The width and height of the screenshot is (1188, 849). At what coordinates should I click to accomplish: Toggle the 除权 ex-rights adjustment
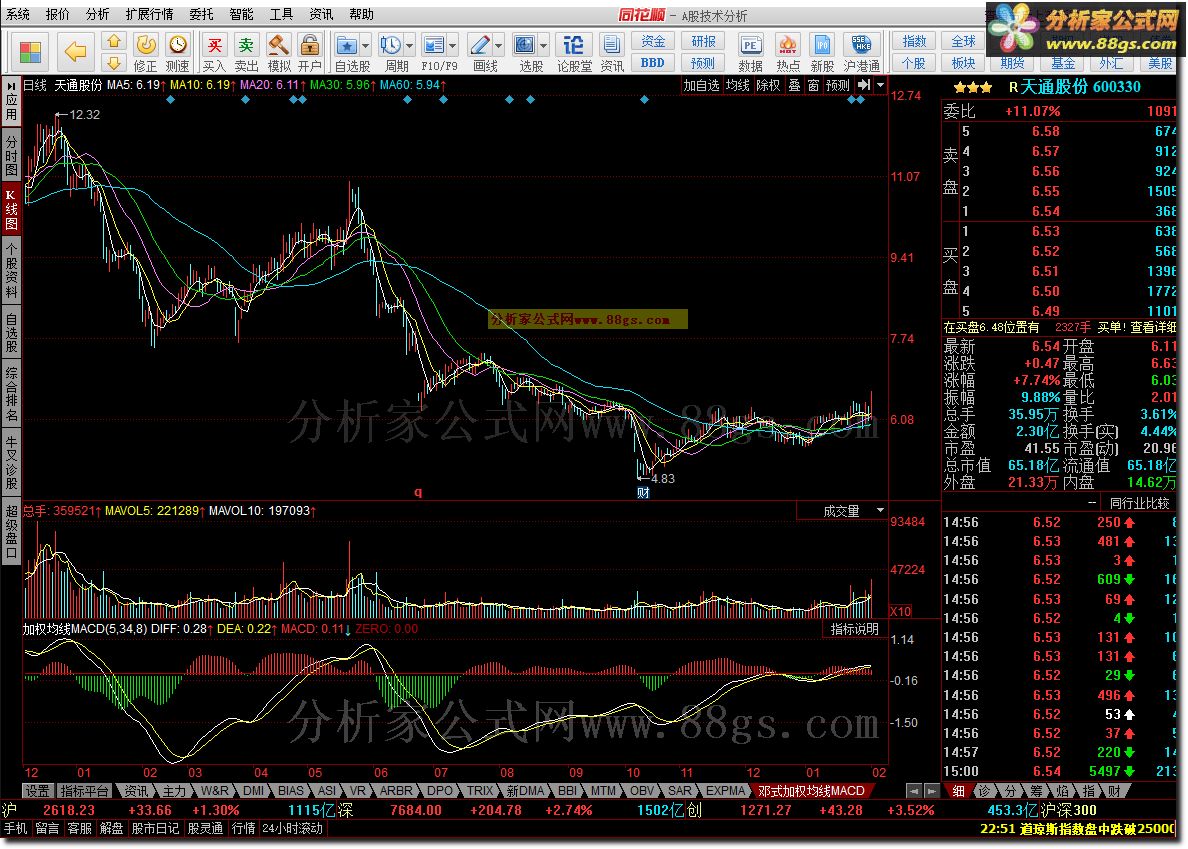pos(768,86)
